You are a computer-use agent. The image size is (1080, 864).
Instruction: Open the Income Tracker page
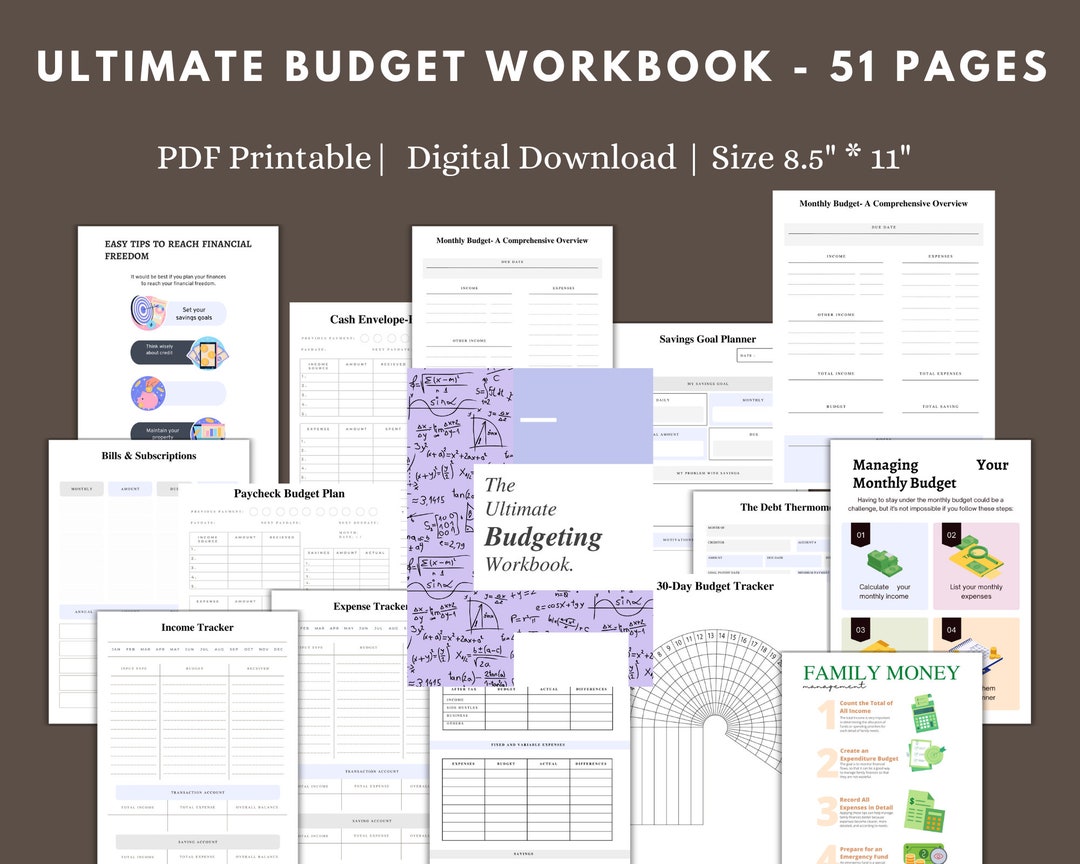tap(198, 737)
